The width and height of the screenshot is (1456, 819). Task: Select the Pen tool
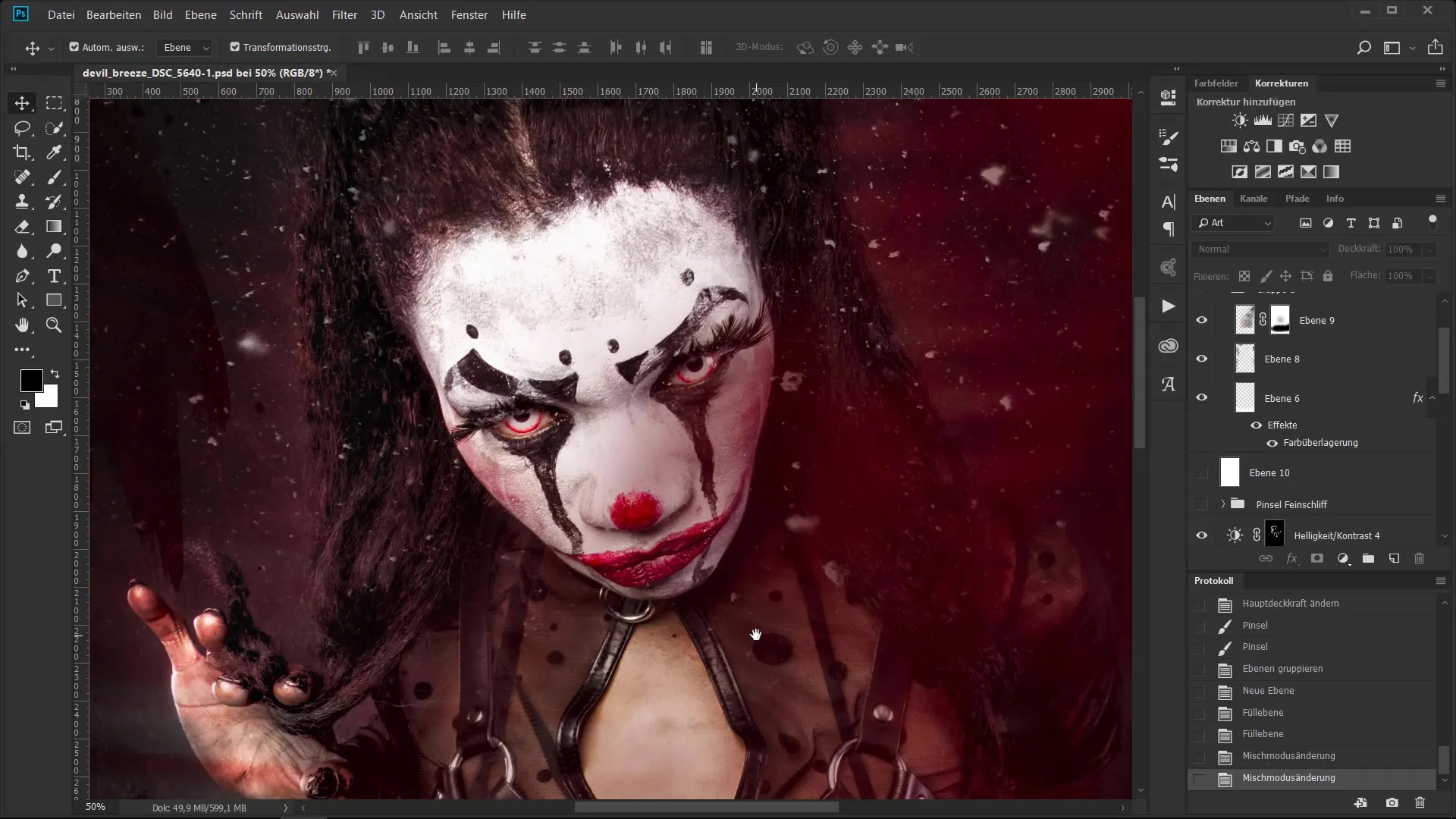coord(22,276)
